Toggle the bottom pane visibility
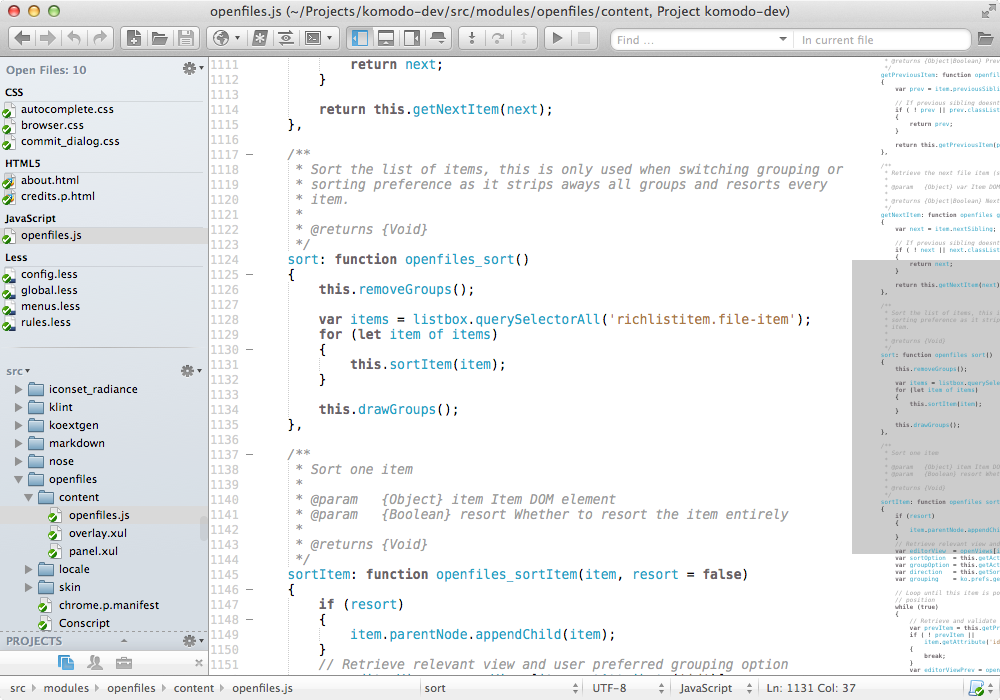The image size is (1000, 700). click(386, 39)
